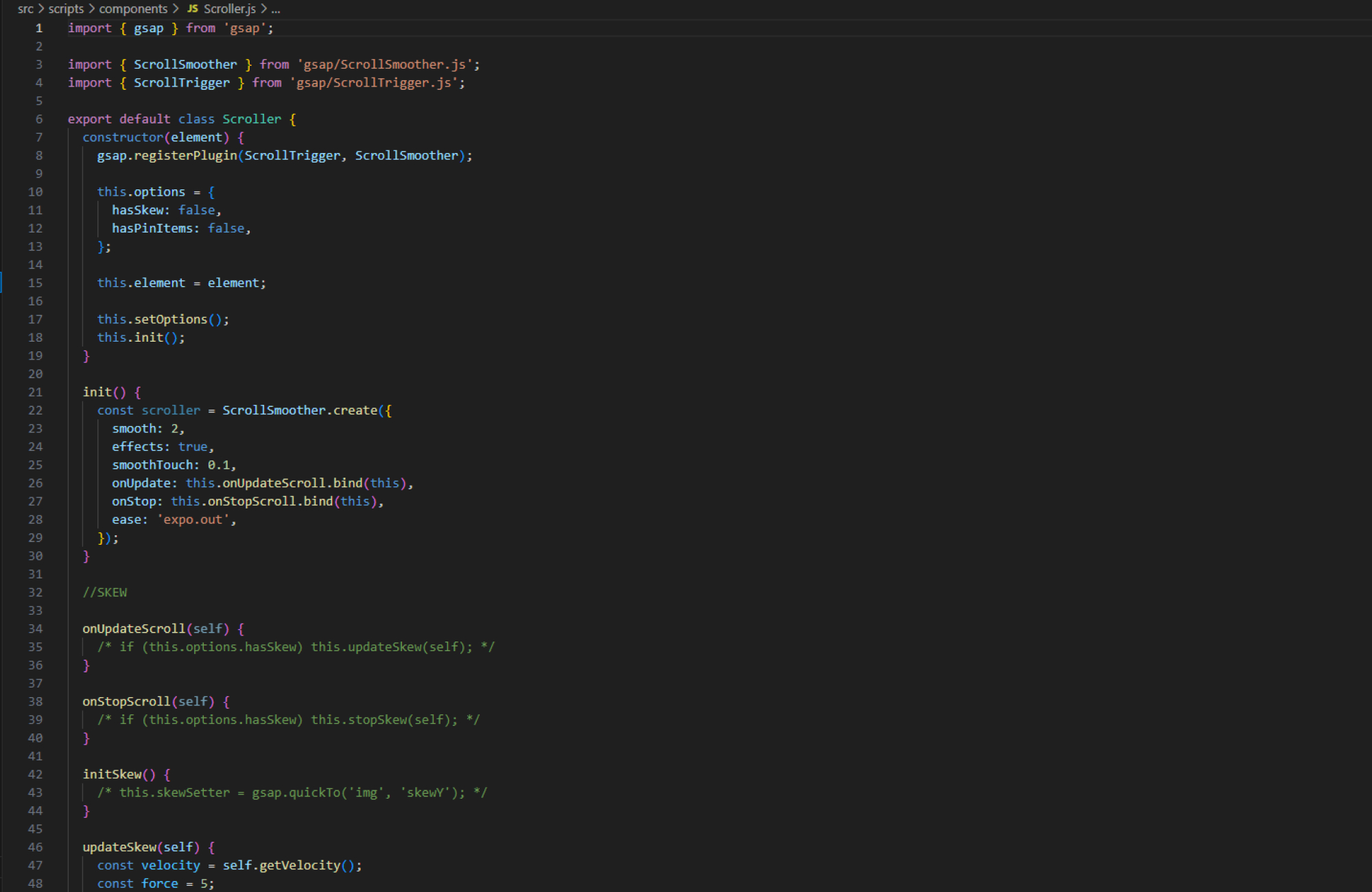
Task: Click the constructor keyword on line 7
Action: coord(123,137)
